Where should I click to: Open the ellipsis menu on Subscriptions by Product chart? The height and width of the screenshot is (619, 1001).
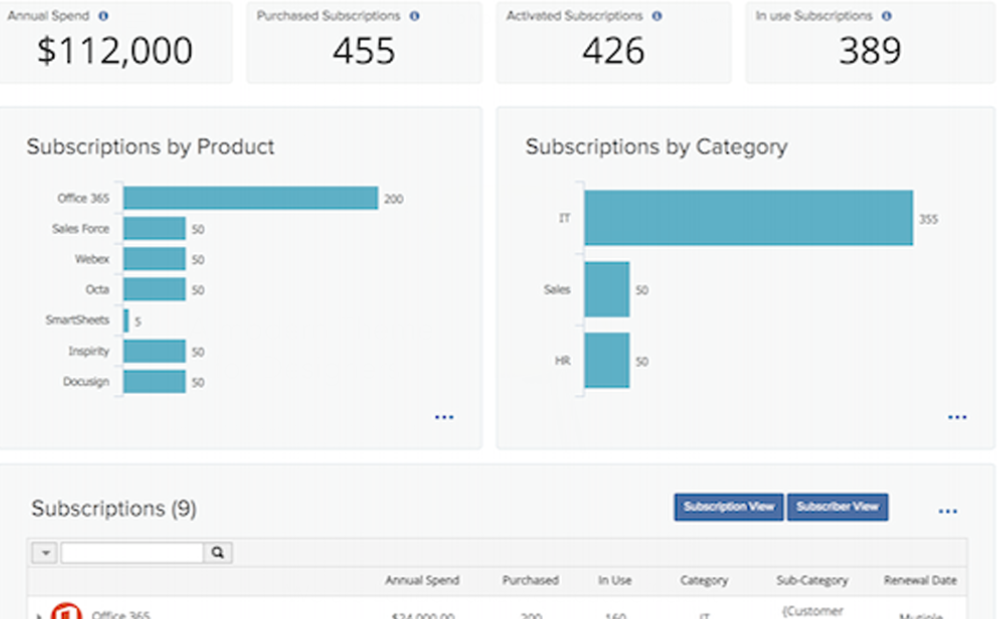tap(444, 417)
